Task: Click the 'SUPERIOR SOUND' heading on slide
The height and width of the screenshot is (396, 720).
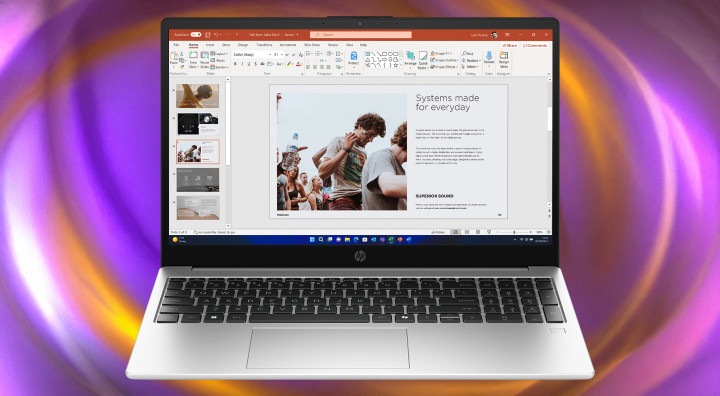Action: [434, 196]
